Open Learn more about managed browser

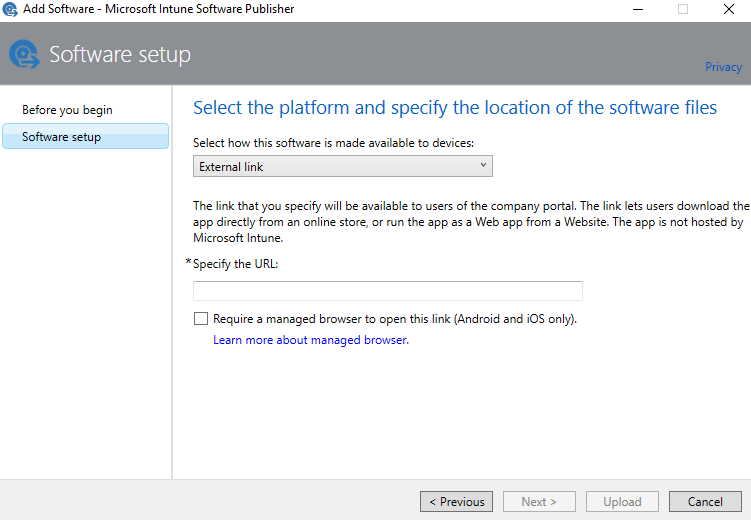point(311,340)
